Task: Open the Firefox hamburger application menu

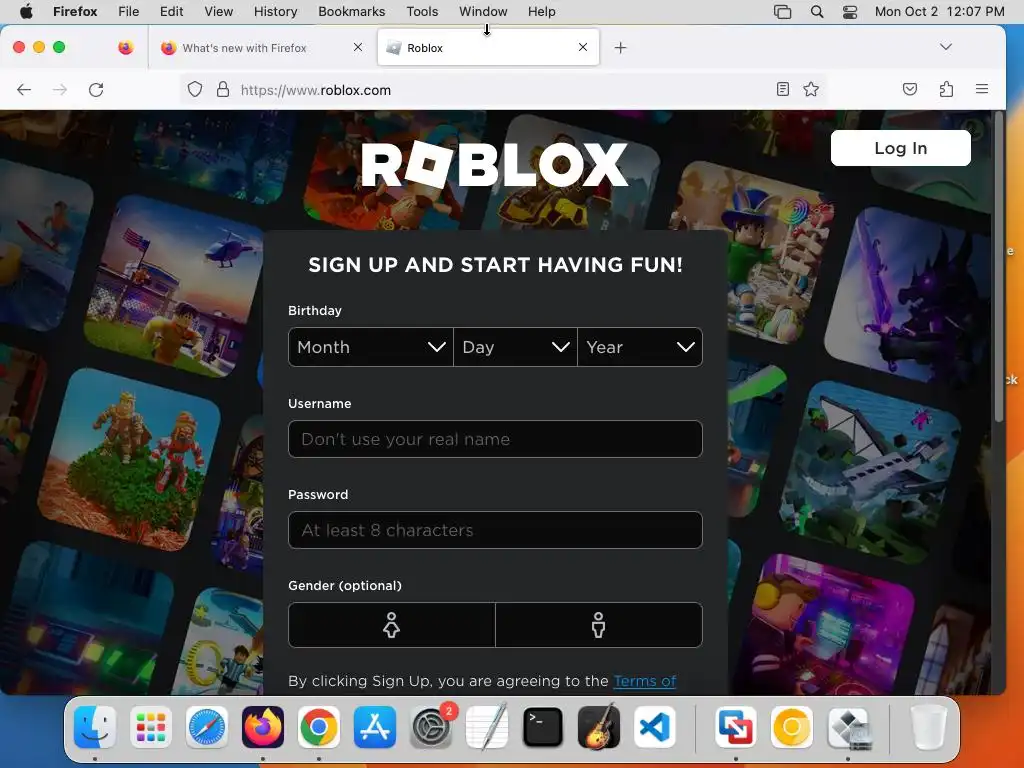Action: point(982,89)
